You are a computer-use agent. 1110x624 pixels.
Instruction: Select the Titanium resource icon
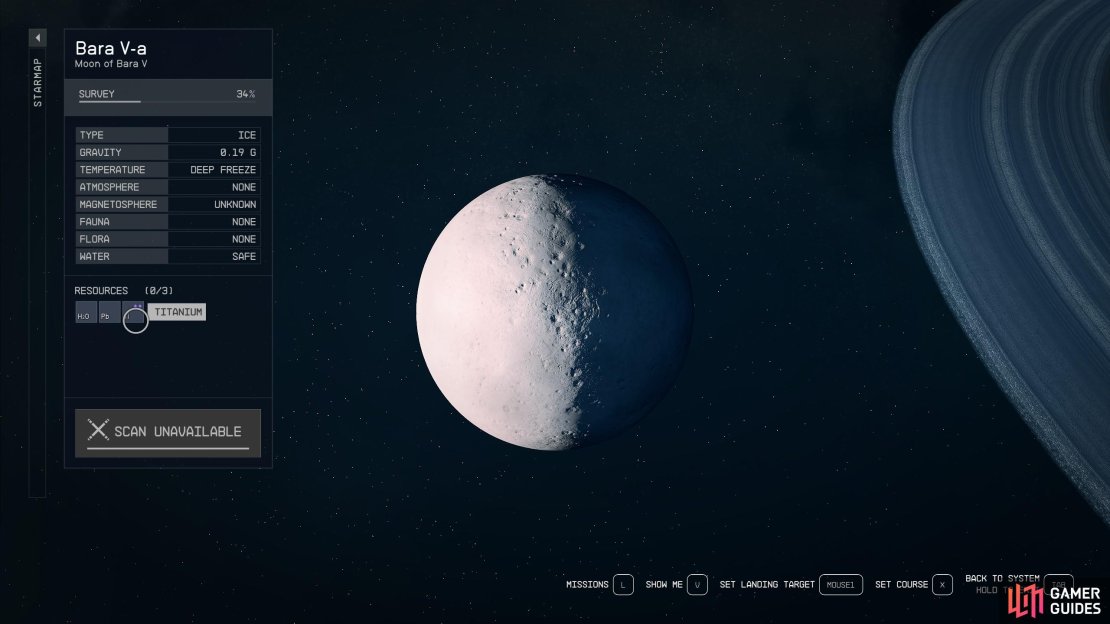[133, 312]
